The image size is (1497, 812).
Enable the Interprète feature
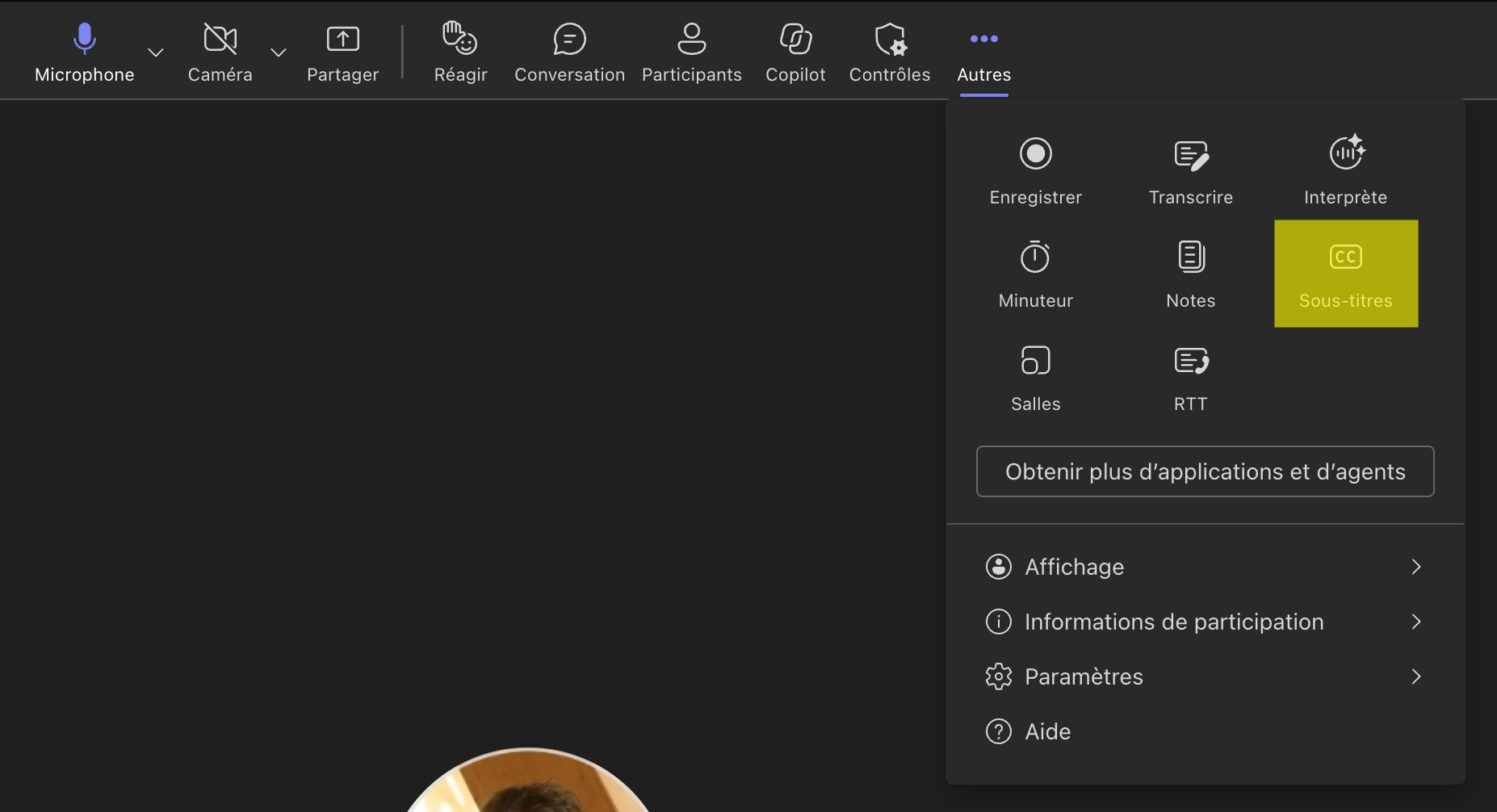click(x=1346, y=171)
